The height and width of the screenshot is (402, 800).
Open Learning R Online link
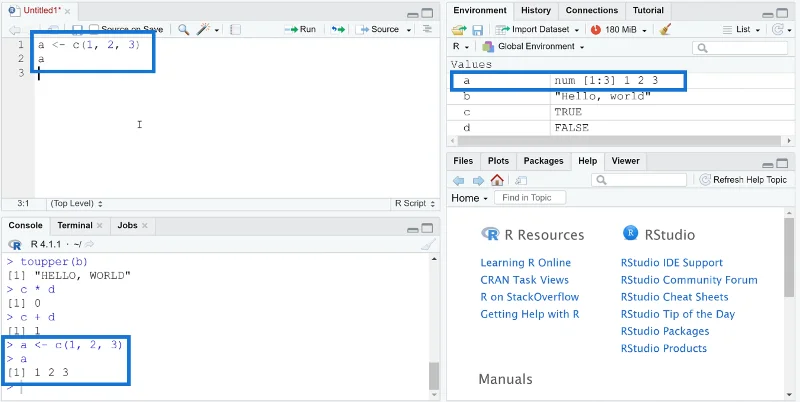(x=526, y=263)
